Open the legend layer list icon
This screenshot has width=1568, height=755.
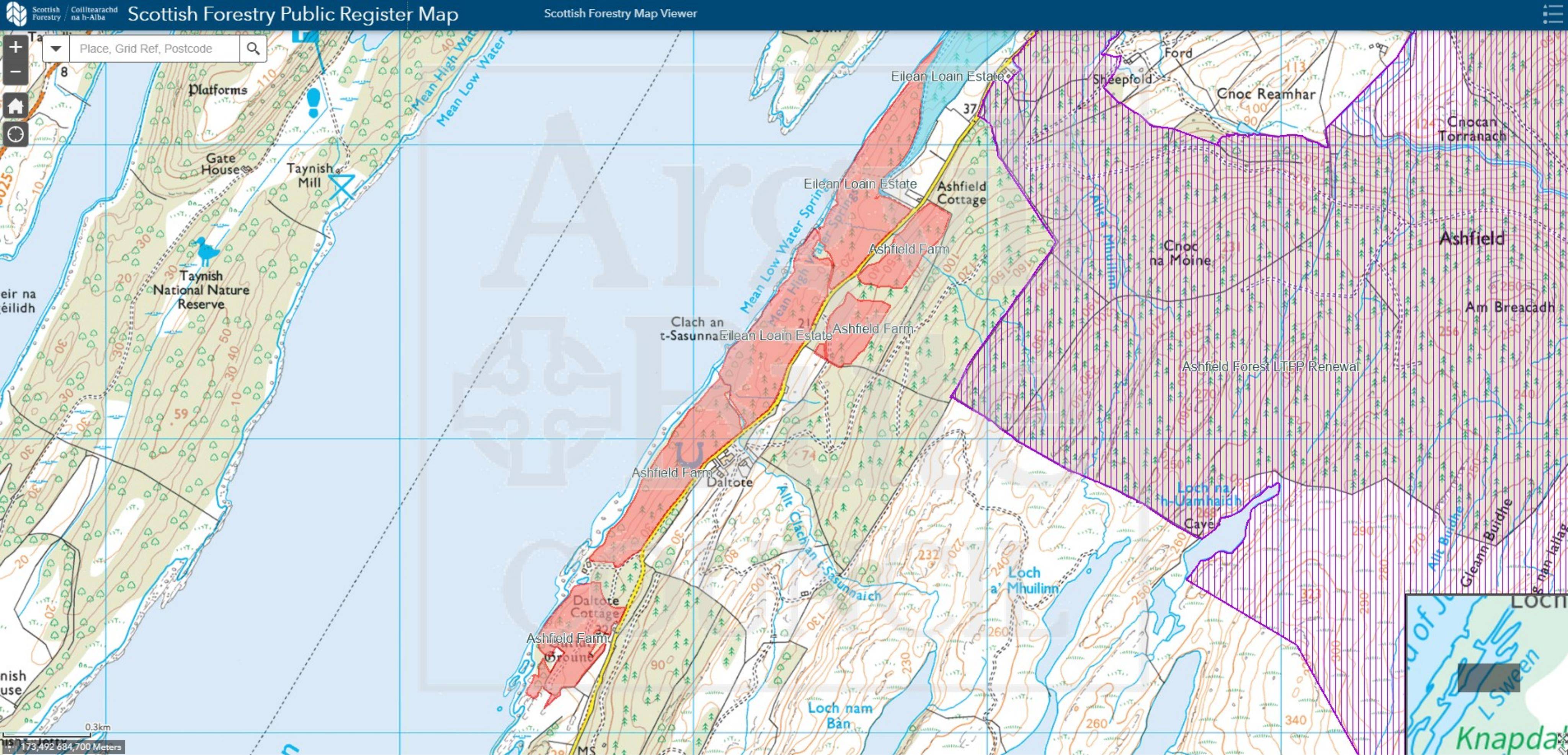tap(1554, 15)
